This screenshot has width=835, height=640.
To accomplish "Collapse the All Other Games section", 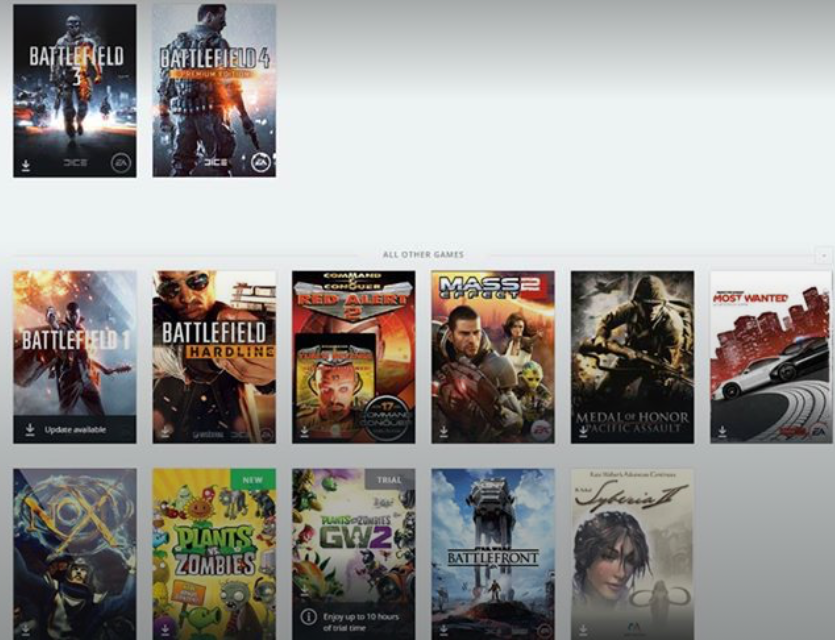I will point(823,255).
